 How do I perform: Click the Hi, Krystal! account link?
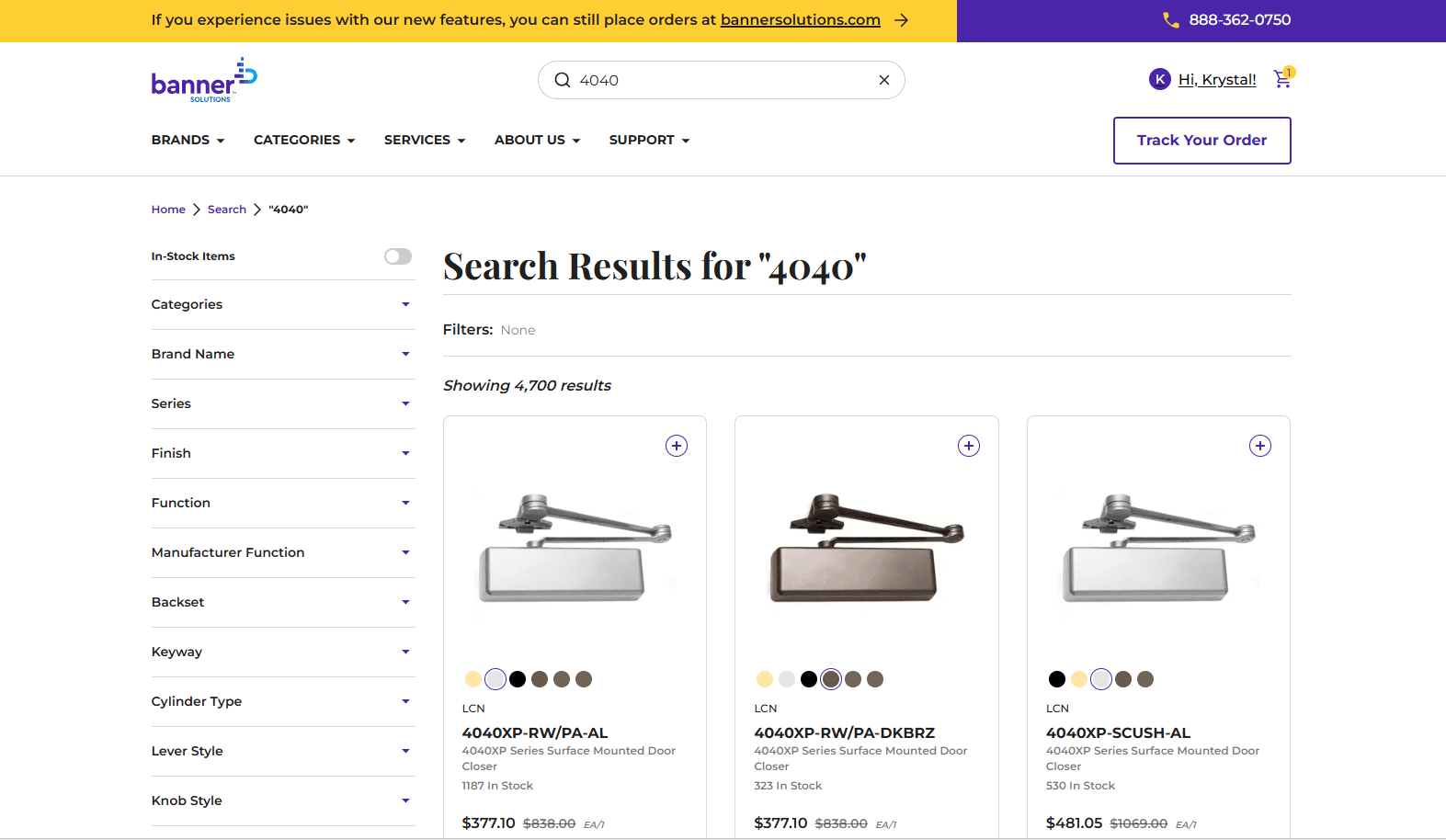coord(1217,79)
